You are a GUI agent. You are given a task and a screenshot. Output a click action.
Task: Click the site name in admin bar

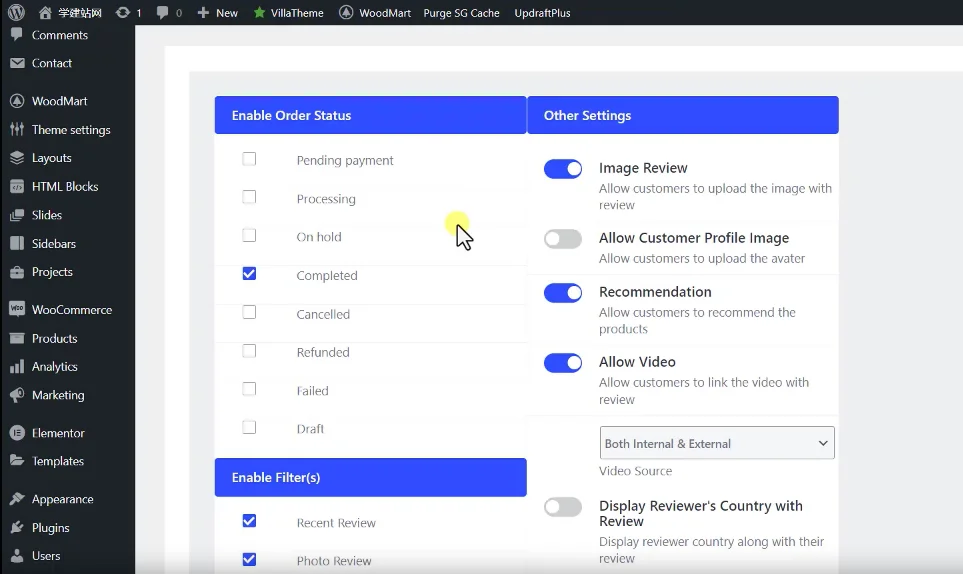point(80,13)
